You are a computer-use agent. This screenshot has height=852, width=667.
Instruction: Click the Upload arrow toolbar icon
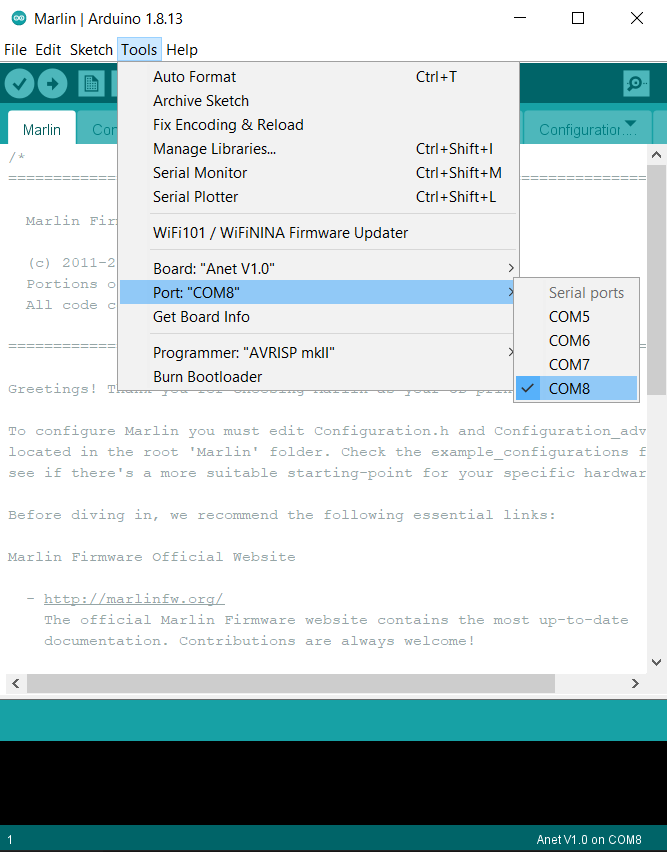point(53,84)
